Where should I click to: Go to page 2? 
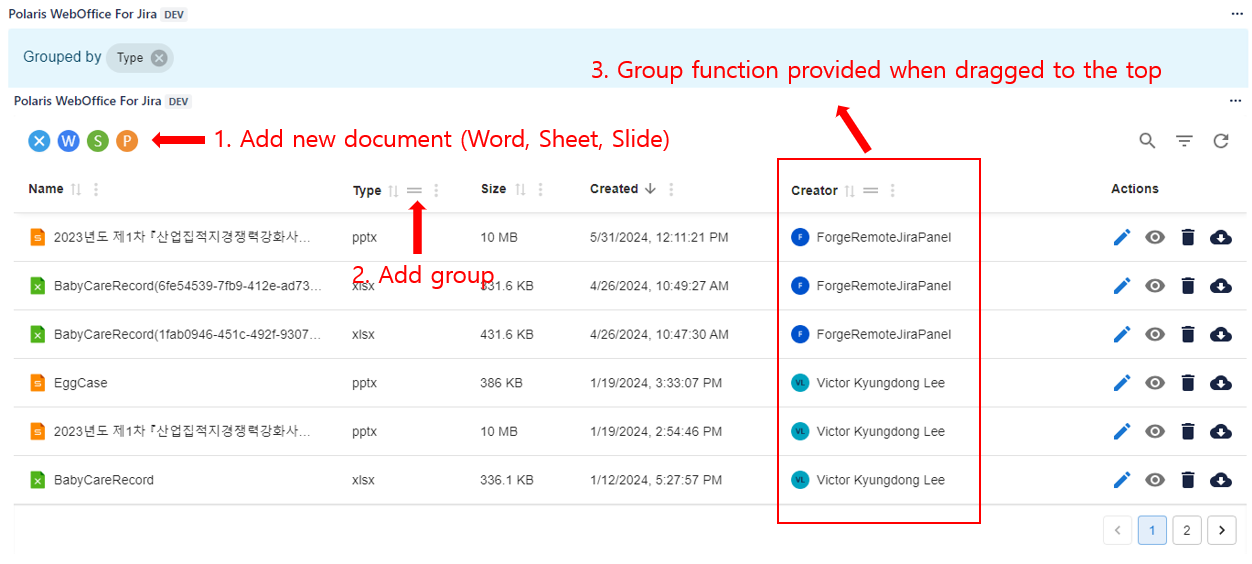1187,530
